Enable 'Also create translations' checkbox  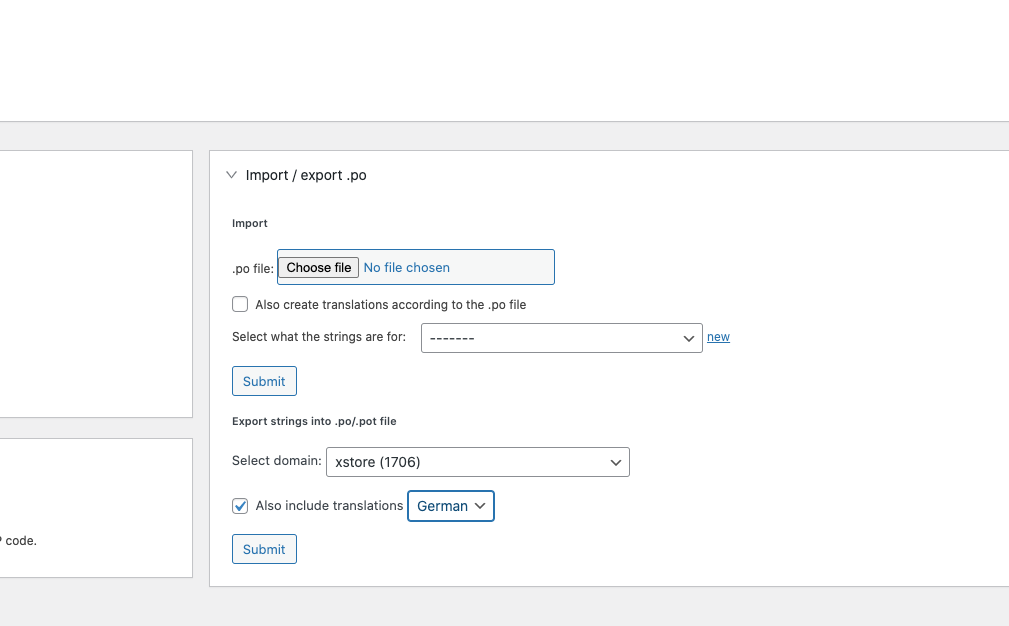point(240,304)
